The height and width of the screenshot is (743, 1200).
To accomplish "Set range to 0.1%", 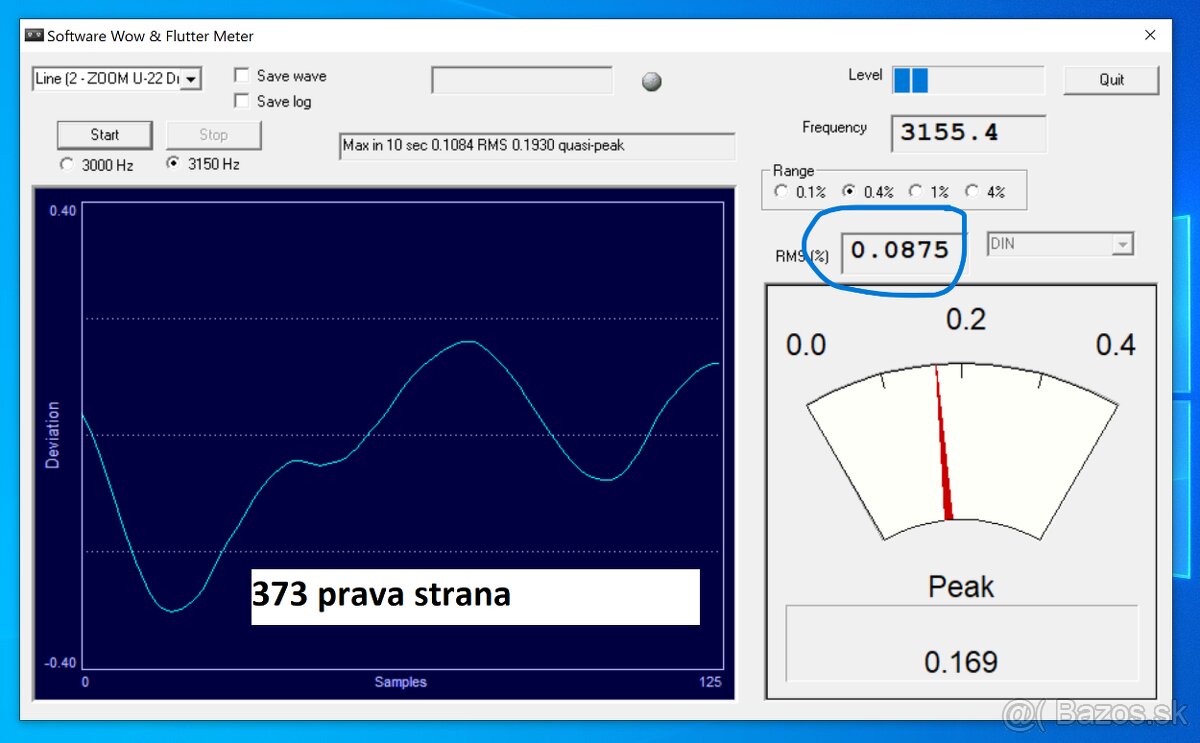I will pos(781,192).
